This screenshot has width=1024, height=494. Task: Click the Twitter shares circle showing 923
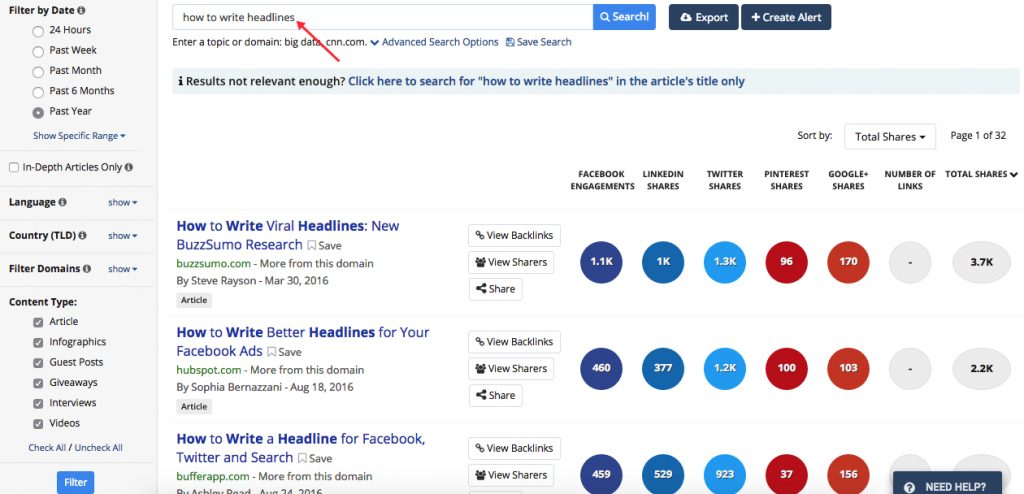pos(725,474)
